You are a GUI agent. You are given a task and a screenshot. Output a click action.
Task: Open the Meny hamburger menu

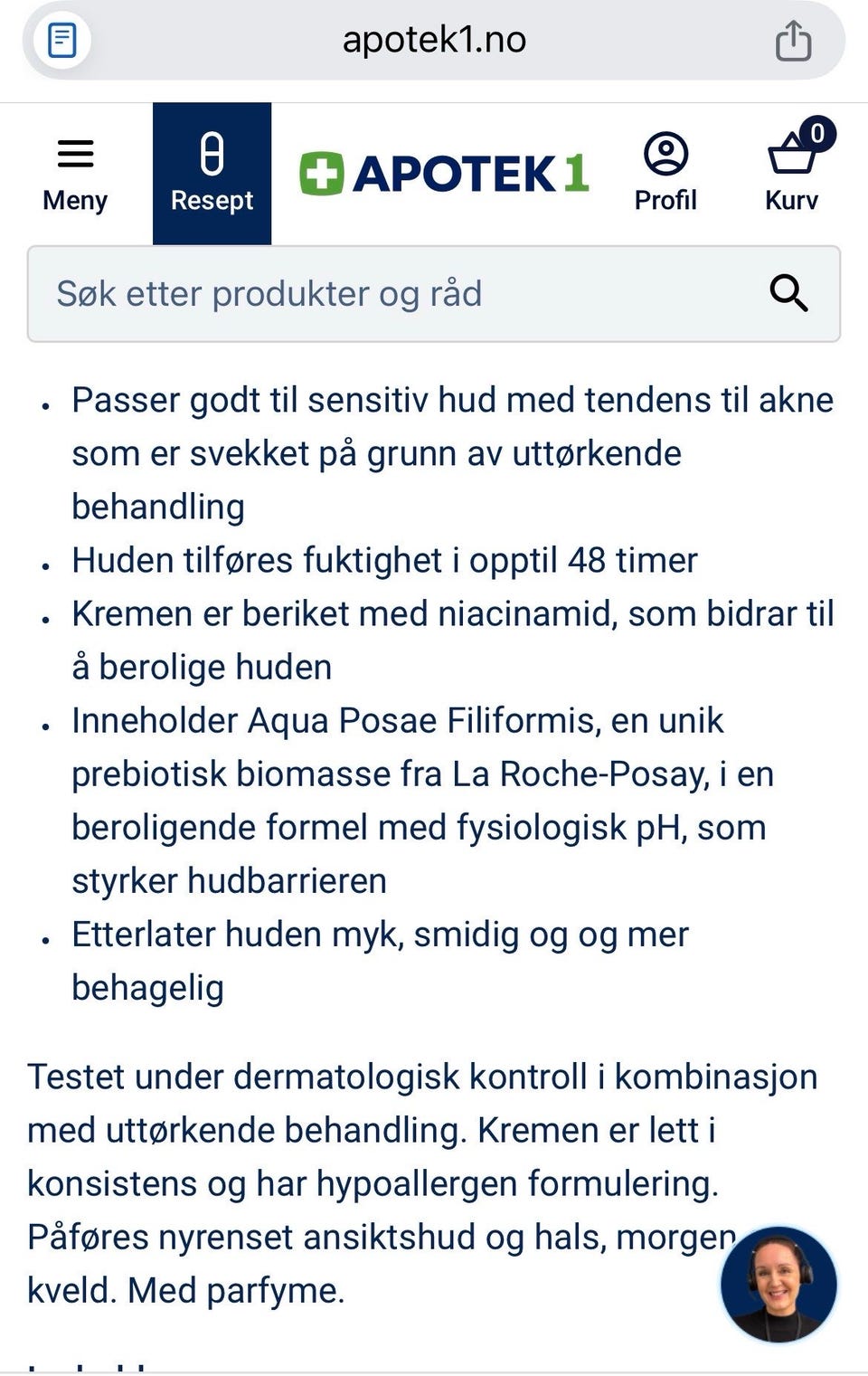75,174
